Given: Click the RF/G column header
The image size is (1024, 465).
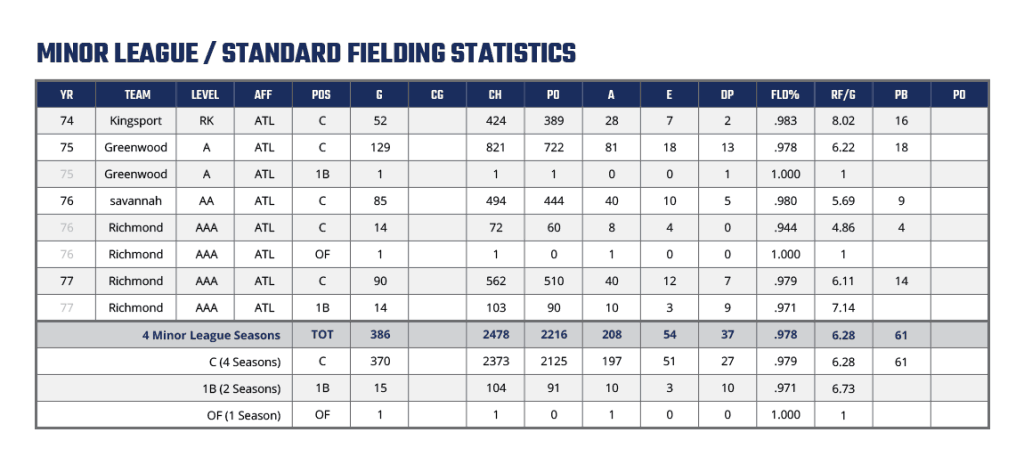Looking at the screenshot, I should pos(843,95).
